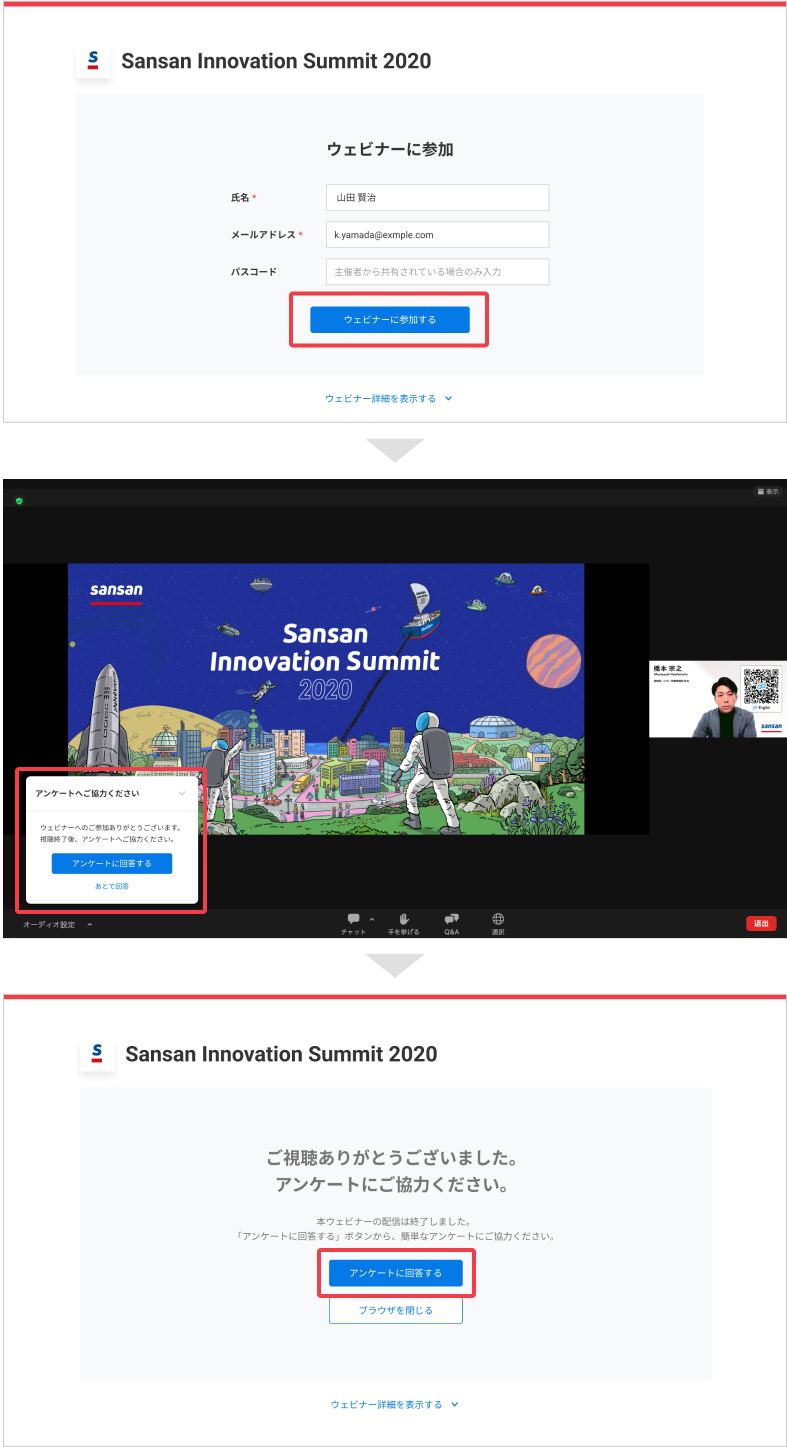The image size is (787, 1447).
Task: Click あとで回答 to answer later
Action: (112, 886)
